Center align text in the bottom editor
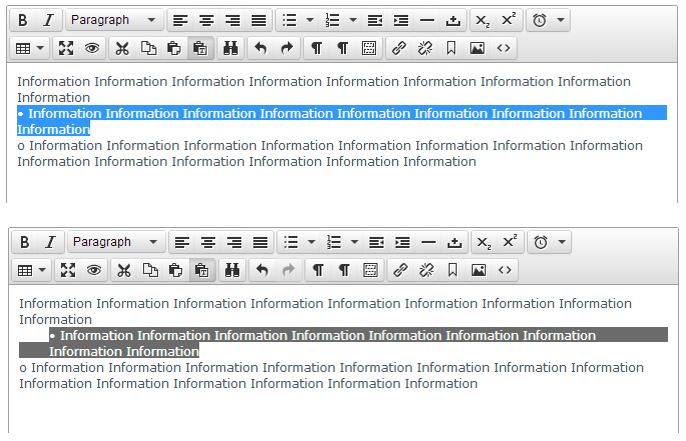Screen dimensions: 686x441 (208, 242)
